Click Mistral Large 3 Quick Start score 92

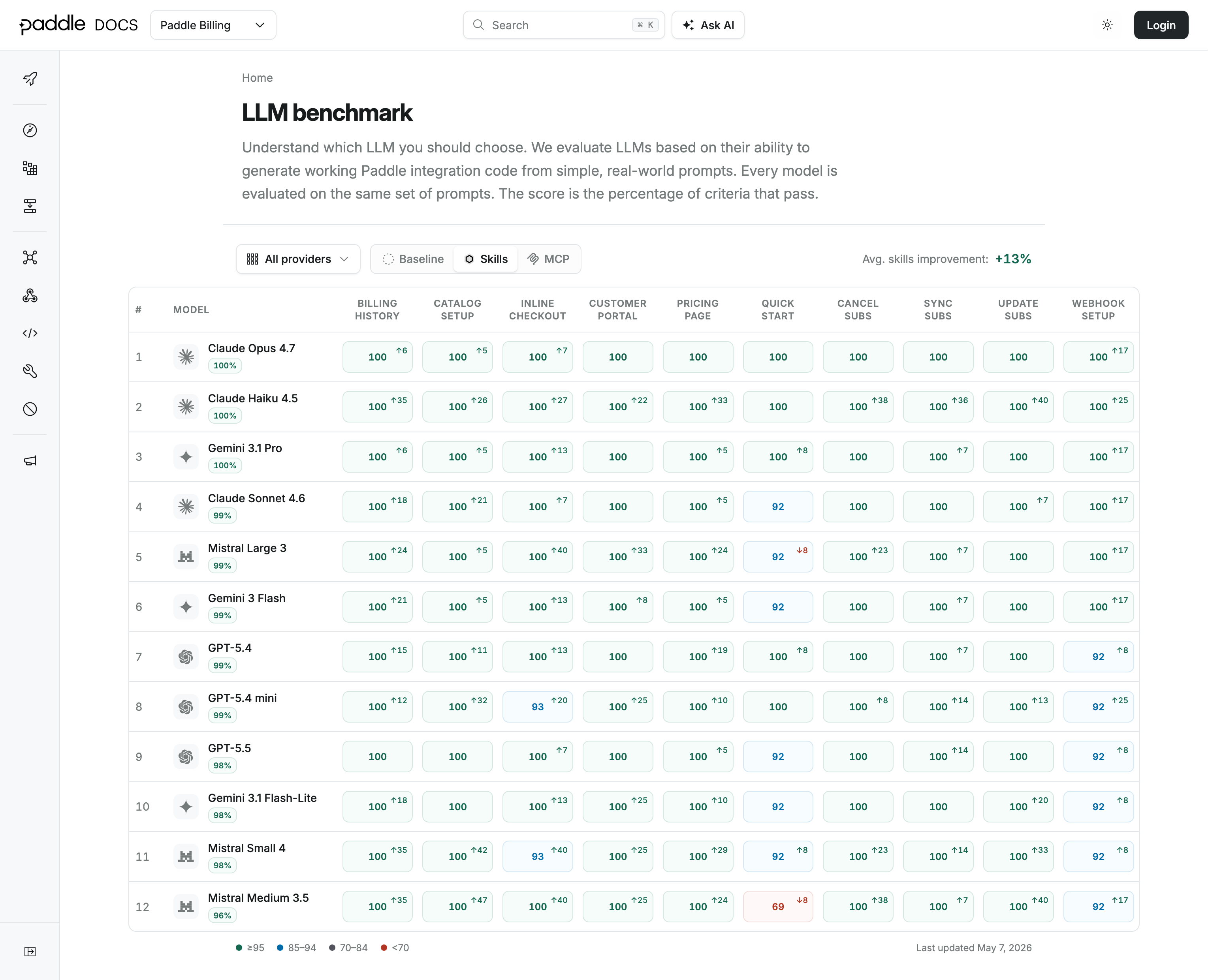click(778, 557)
